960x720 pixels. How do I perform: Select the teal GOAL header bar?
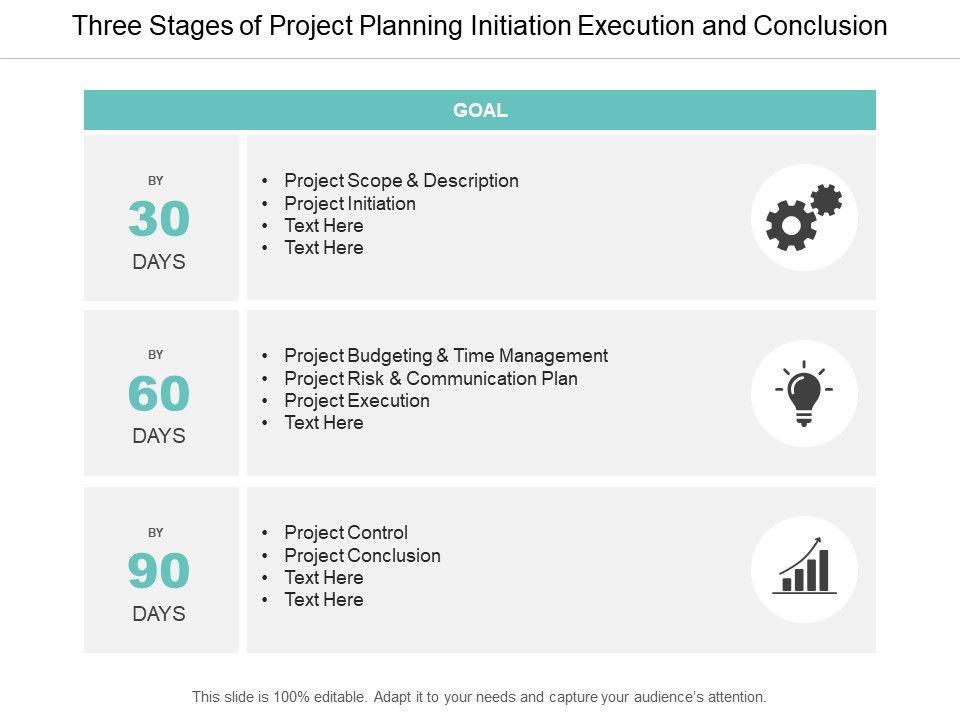pos(480,111)
